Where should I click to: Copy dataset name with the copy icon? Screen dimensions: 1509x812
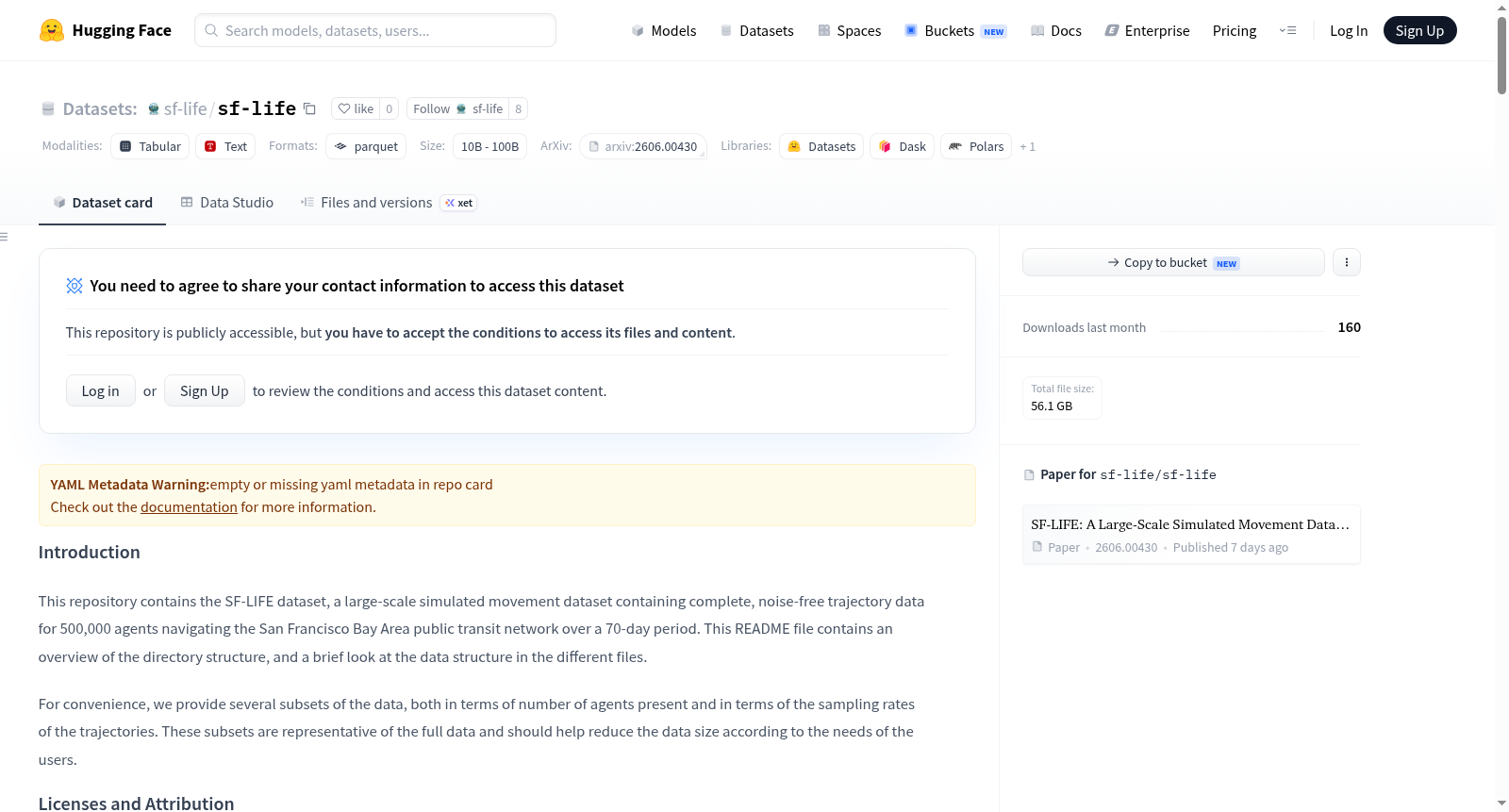(x=309, y=108)
